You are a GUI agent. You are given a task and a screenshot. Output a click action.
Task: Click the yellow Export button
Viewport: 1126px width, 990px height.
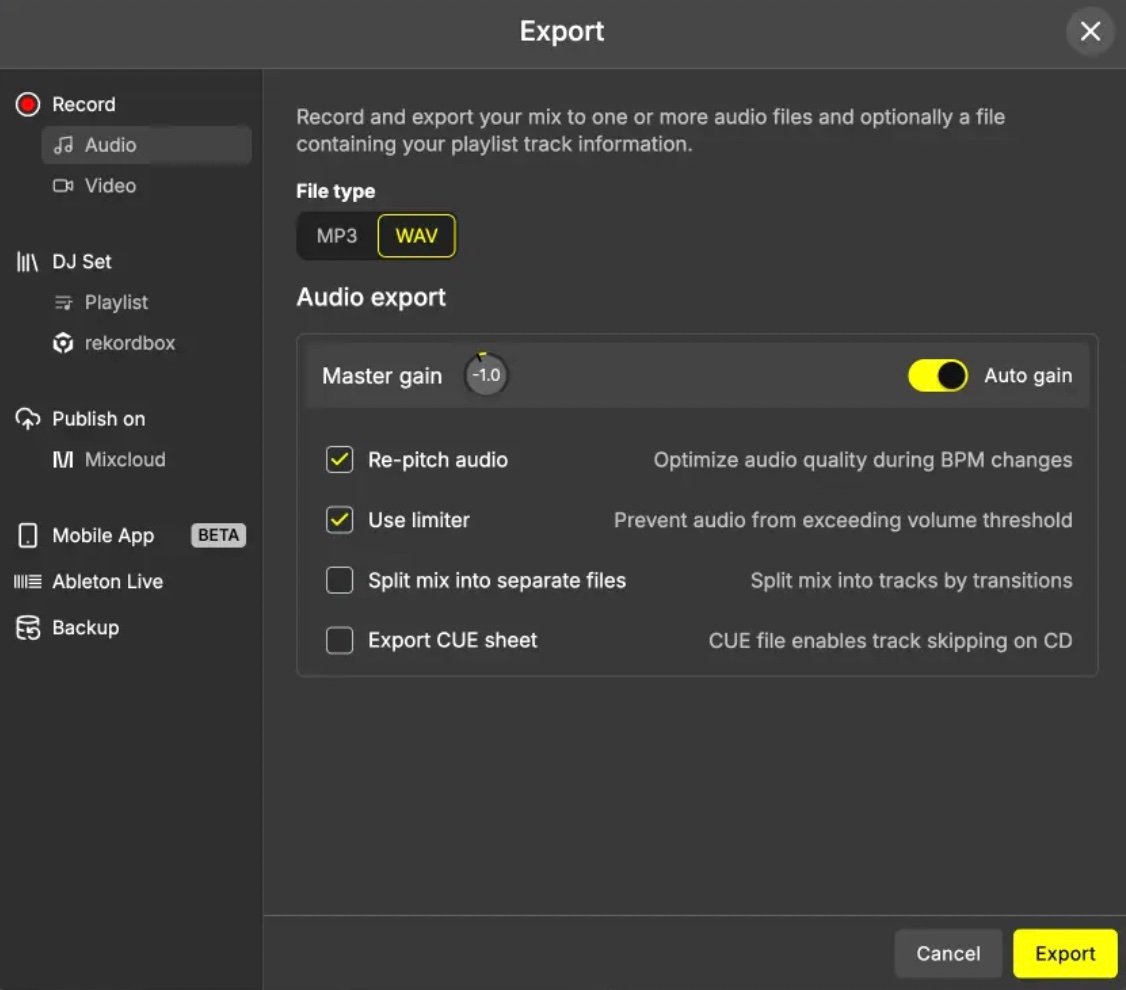coord(1065,953)
